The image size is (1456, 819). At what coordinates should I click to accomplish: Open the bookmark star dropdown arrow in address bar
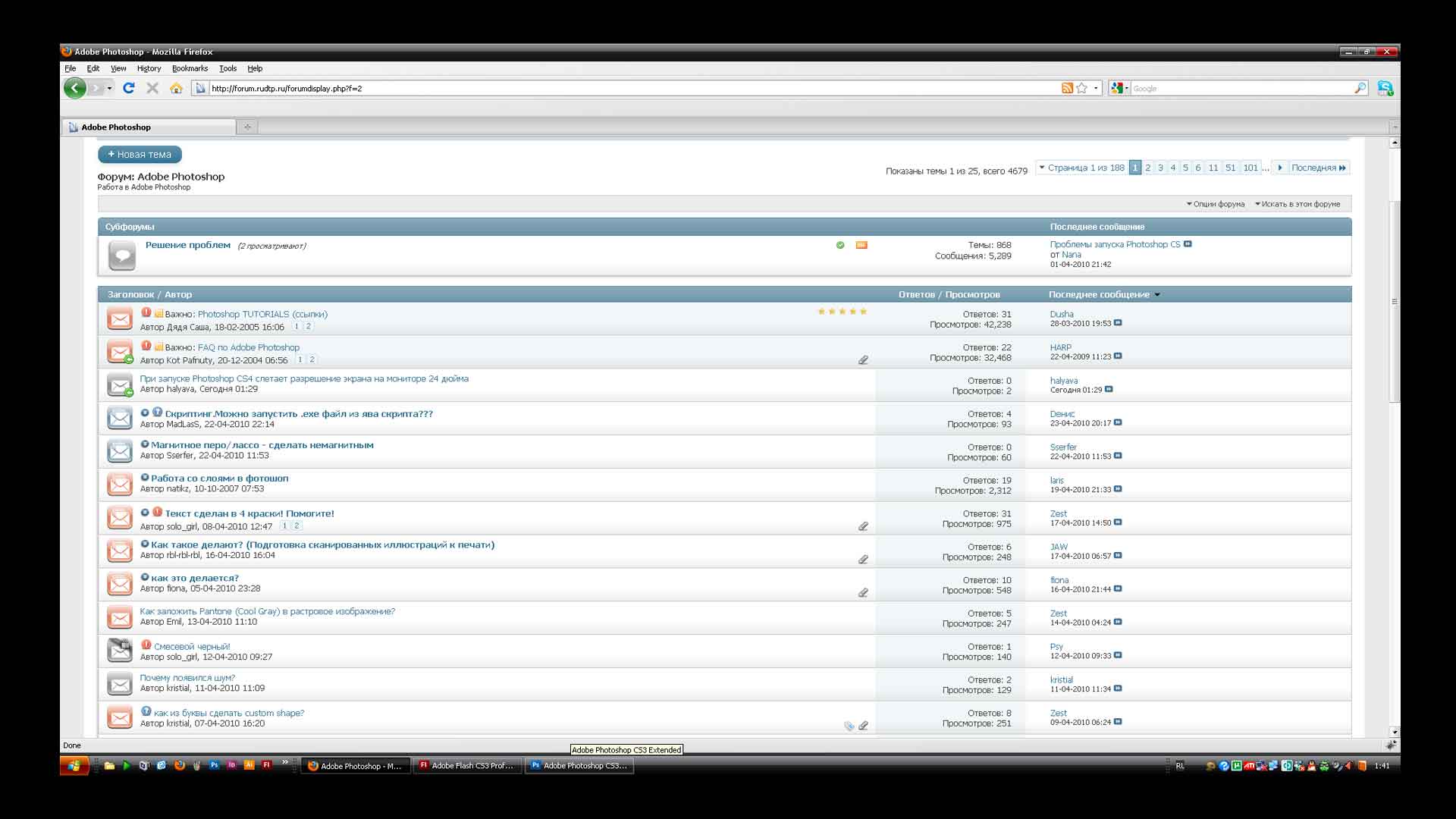pos(1096,88)
